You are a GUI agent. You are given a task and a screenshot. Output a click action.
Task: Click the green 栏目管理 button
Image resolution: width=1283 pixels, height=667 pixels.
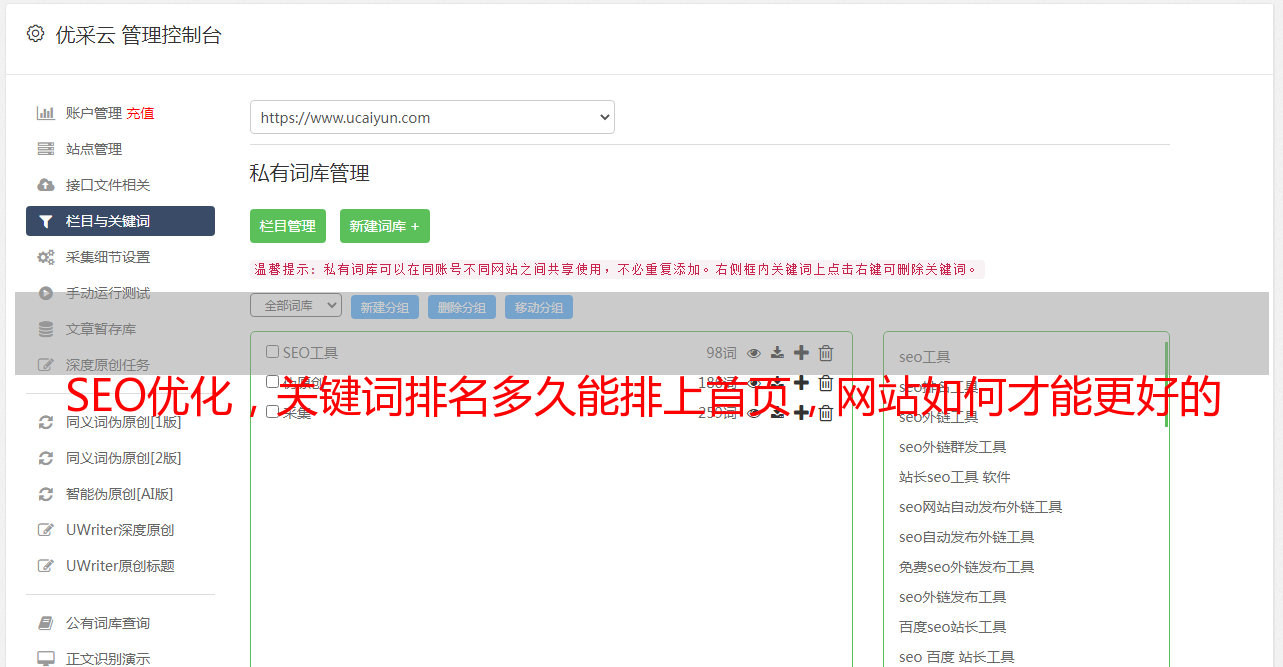(x=288, y=226)
